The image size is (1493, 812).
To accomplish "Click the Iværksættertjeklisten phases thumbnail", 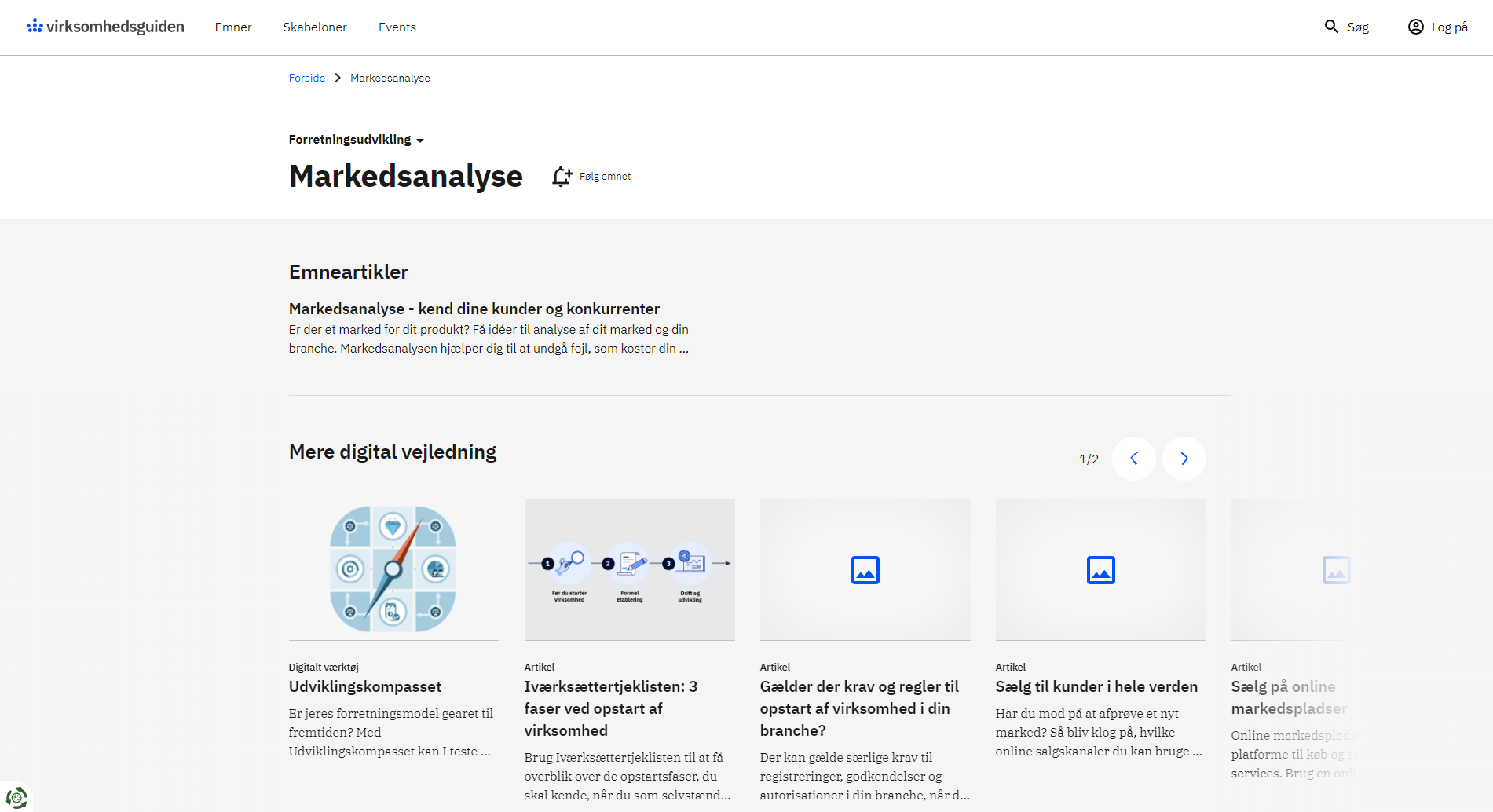I will 629,569.
